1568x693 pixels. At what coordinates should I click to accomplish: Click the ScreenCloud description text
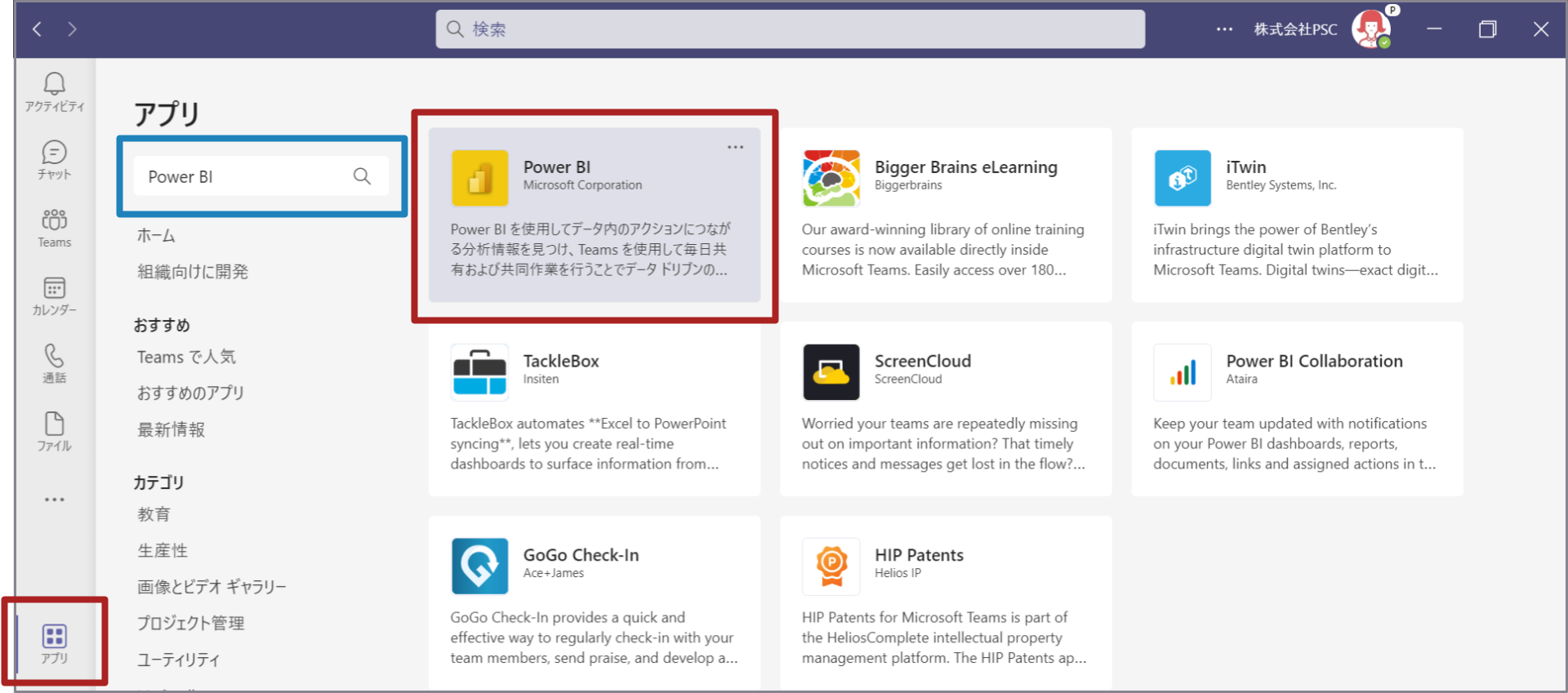(943, 443)
